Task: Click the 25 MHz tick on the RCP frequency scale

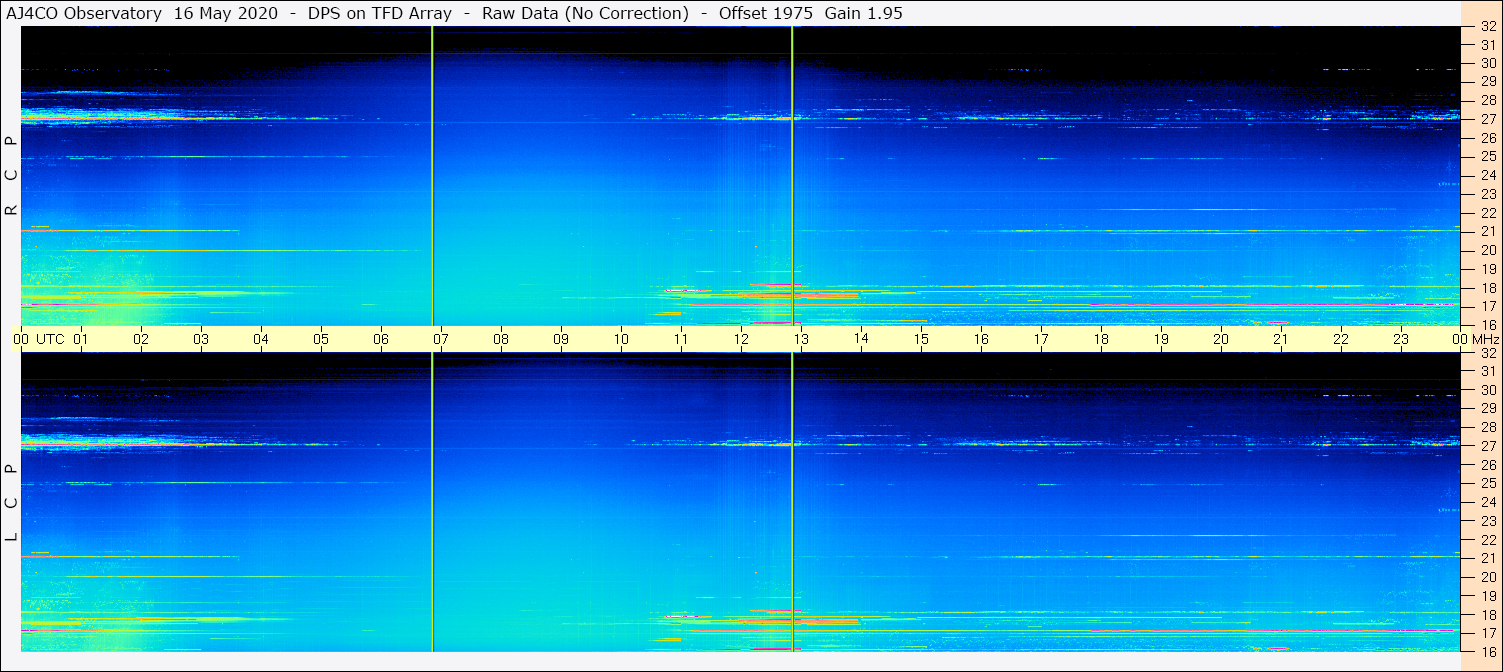Action: pos(1487,157)
